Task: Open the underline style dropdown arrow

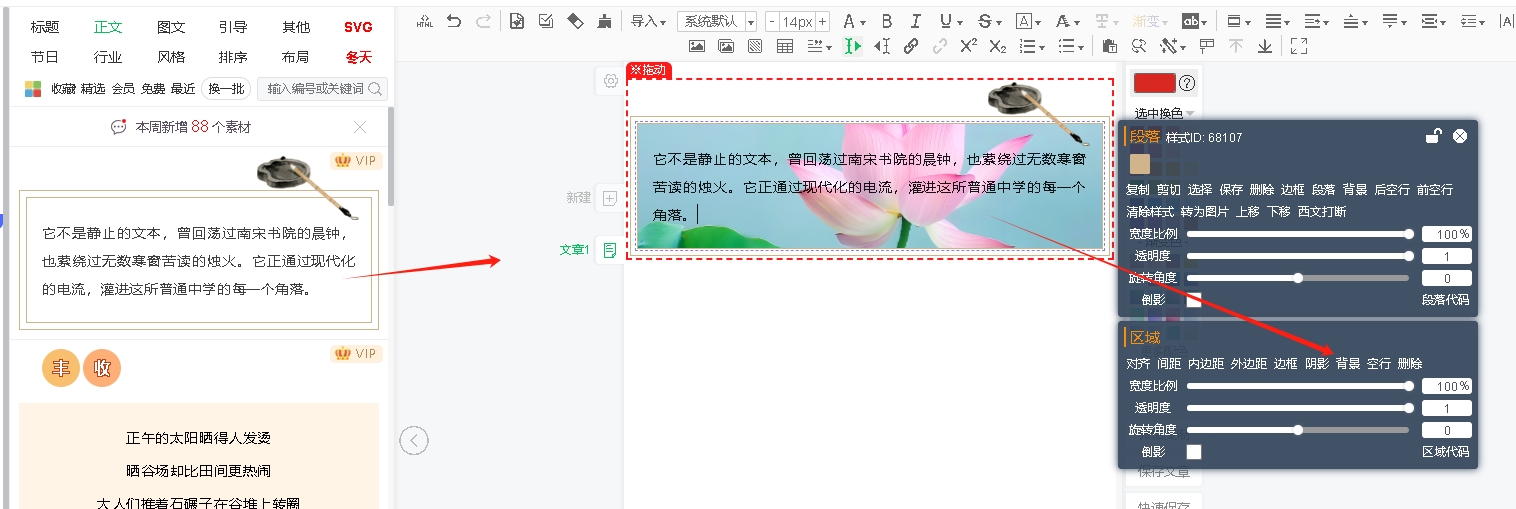Action: coord(960,22)
